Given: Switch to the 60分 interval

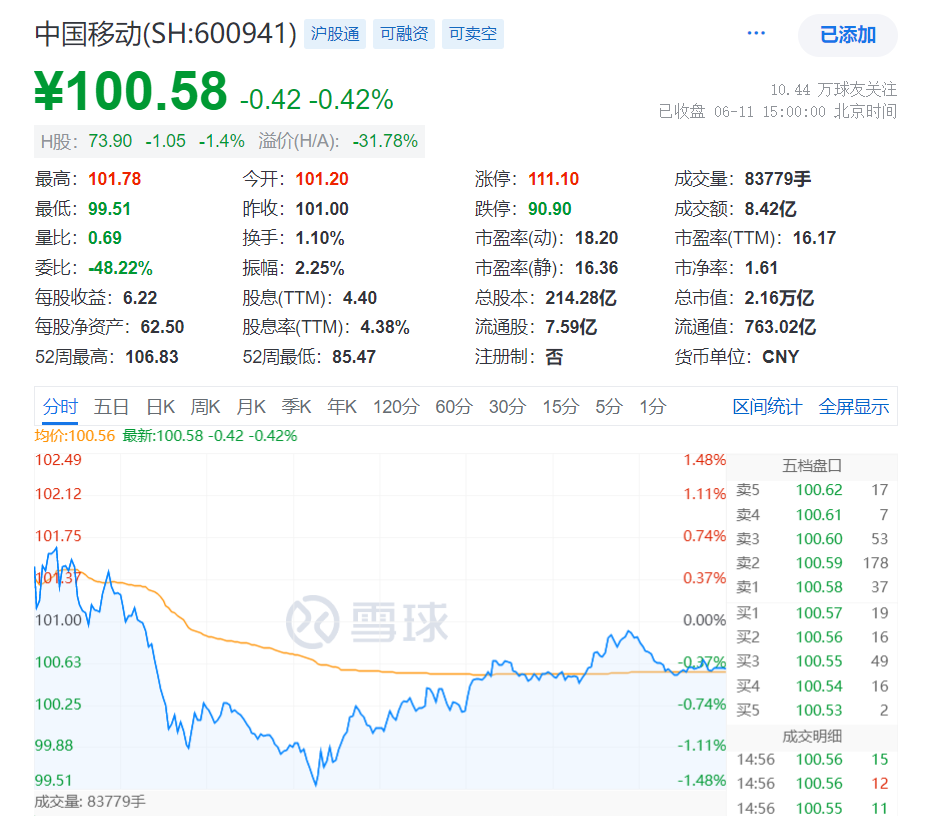Looking at the screenshot, I should pyautogui.click(x=454, y=407).
